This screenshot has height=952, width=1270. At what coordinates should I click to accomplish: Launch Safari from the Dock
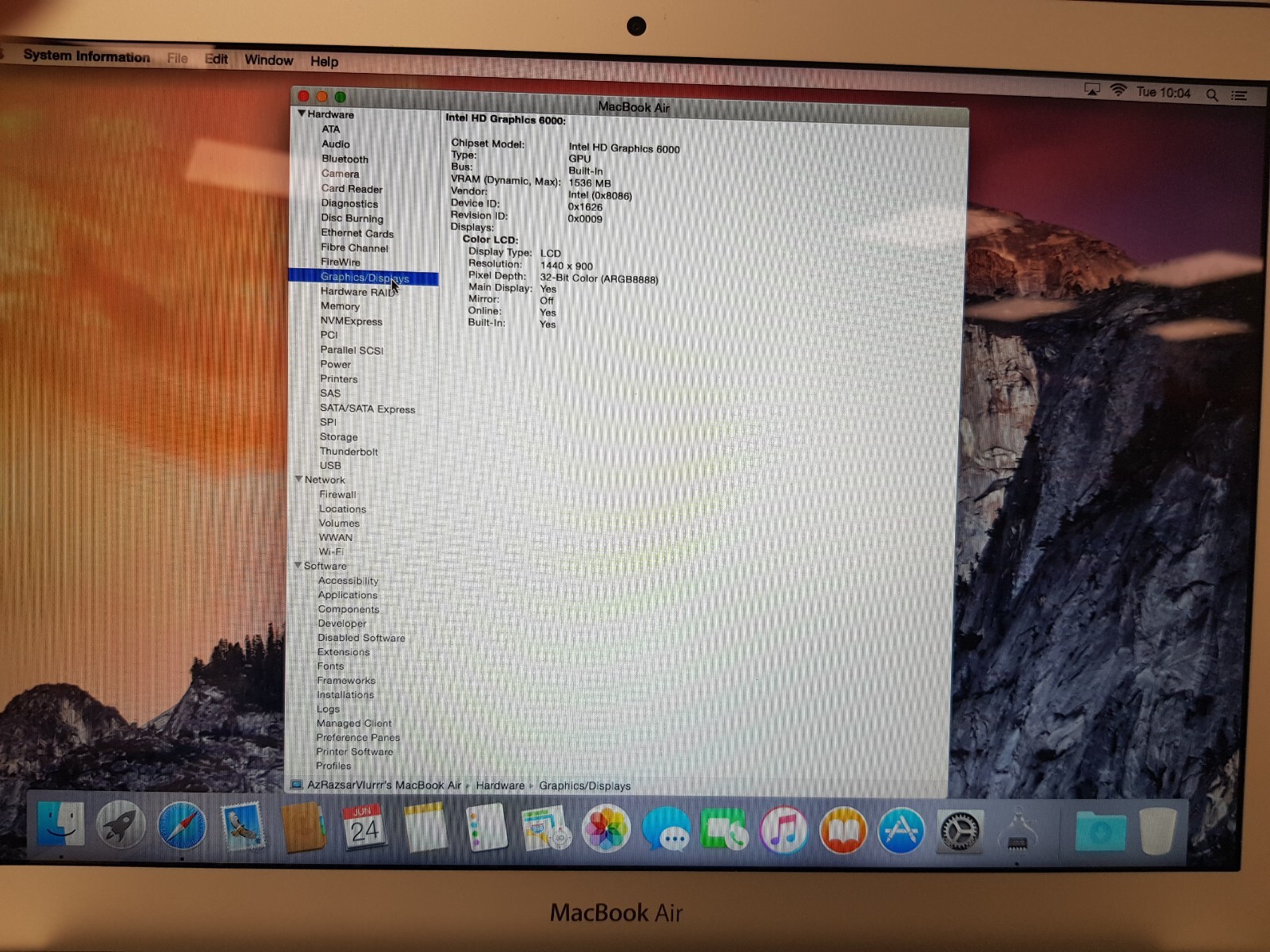pyautogui.click(x=182, y=826)
